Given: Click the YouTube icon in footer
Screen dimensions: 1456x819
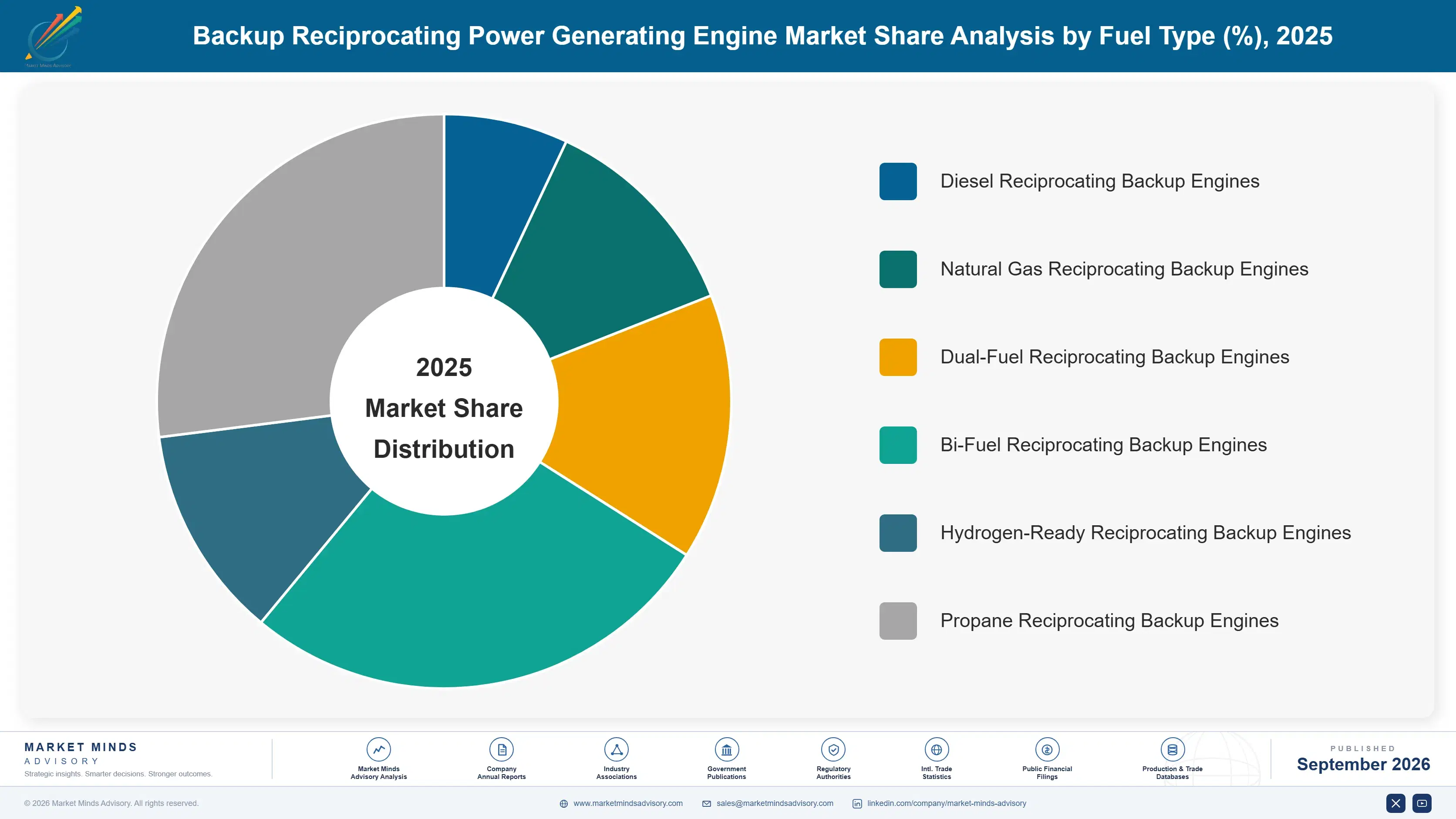Looking at the screenshot, I should coord(1422,803).
